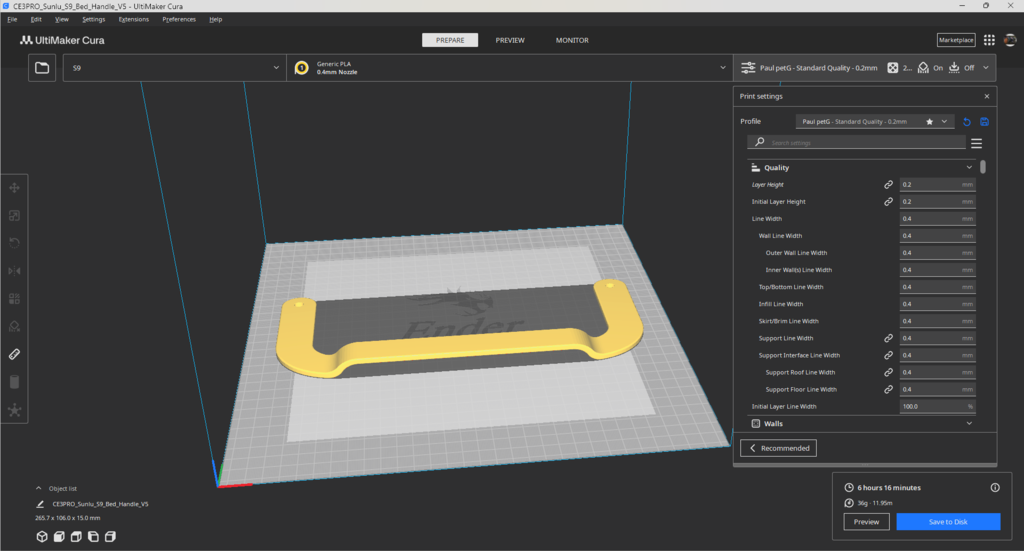Click link icon beside Support Roof Line Width
The height and width of the screenshot is (551, 1024).
click(888, 372)
